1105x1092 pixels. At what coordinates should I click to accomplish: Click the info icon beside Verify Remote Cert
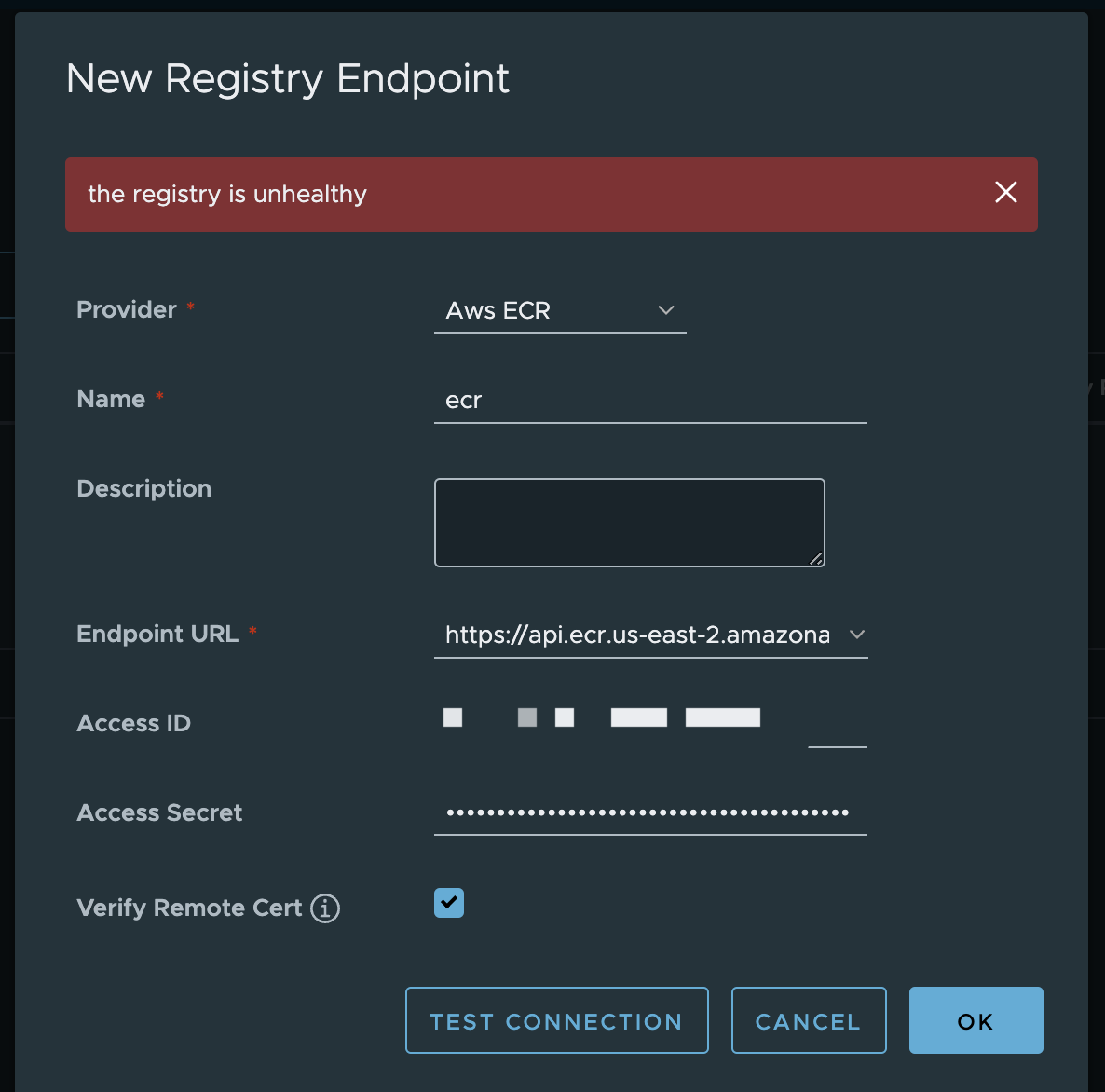324,908
